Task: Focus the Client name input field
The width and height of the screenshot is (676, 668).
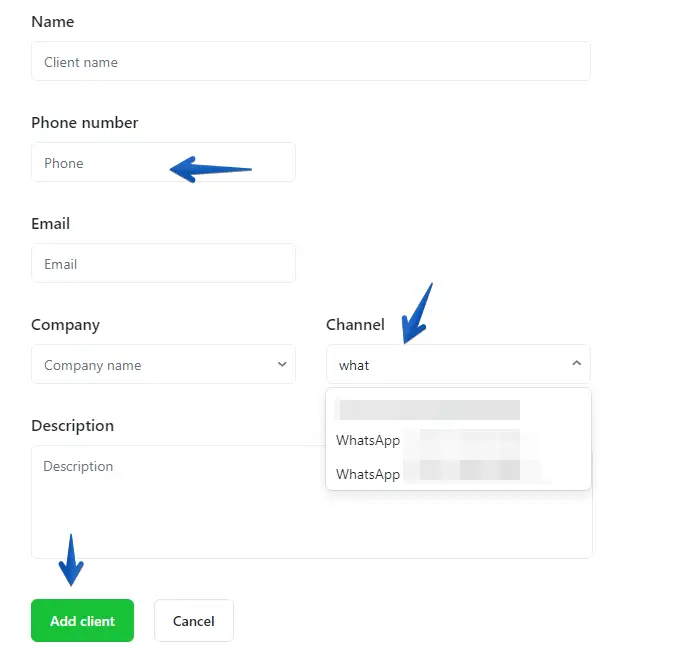Action: [x=310, y=62]
